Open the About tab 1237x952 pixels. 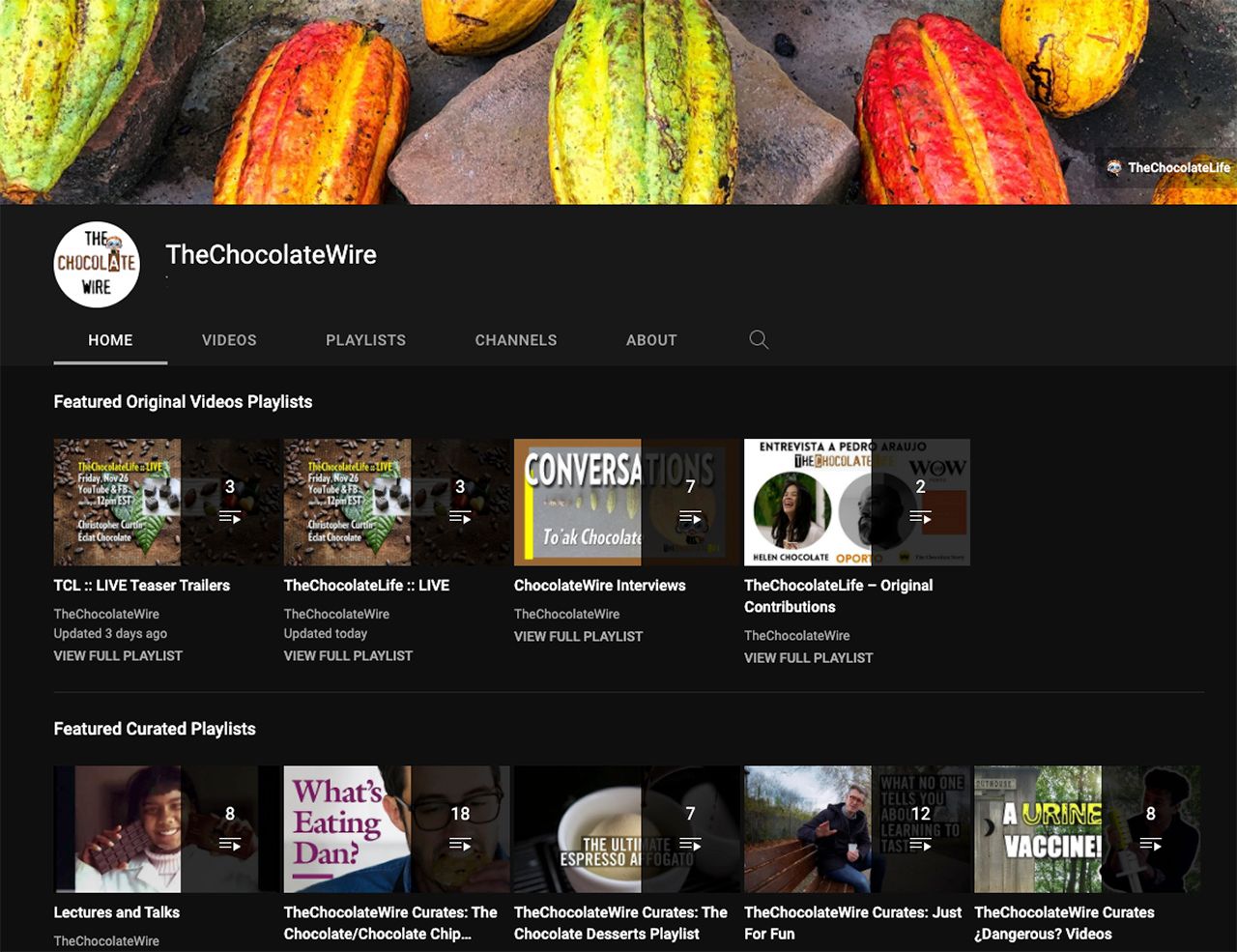pos(651,340)
